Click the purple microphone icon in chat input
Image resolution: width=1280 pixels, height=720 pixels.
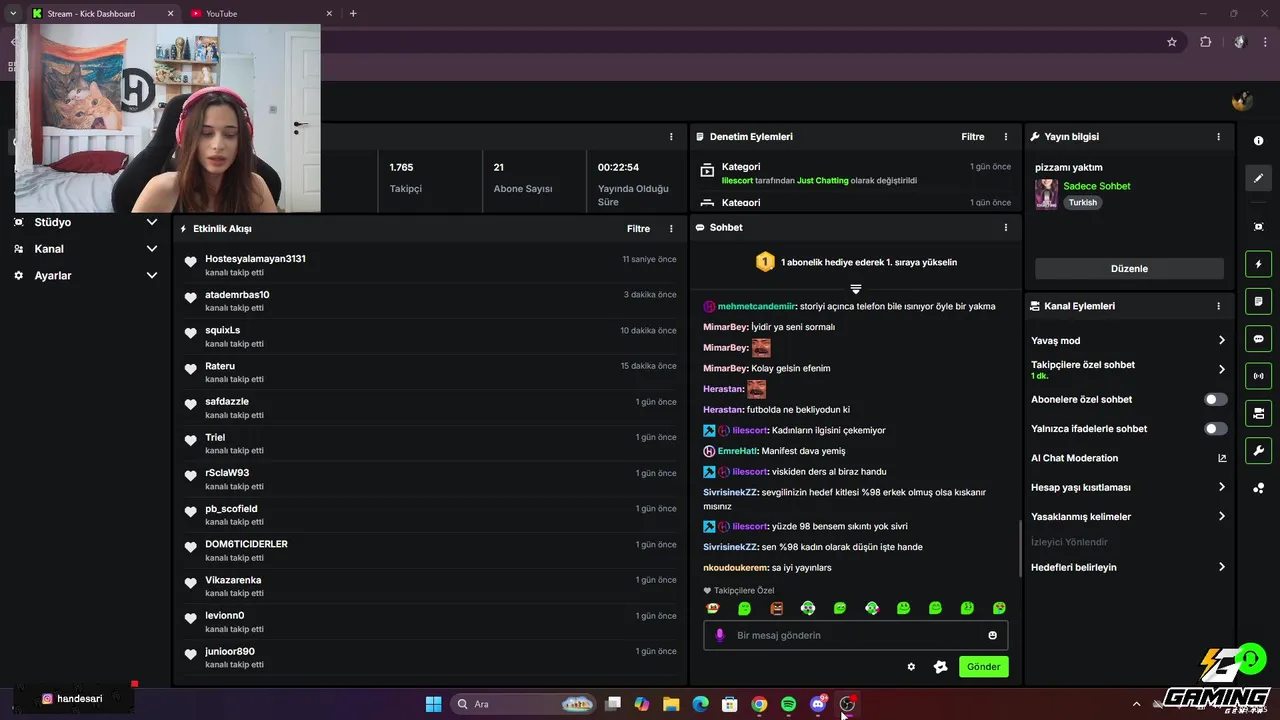click(x=719, y=635)
